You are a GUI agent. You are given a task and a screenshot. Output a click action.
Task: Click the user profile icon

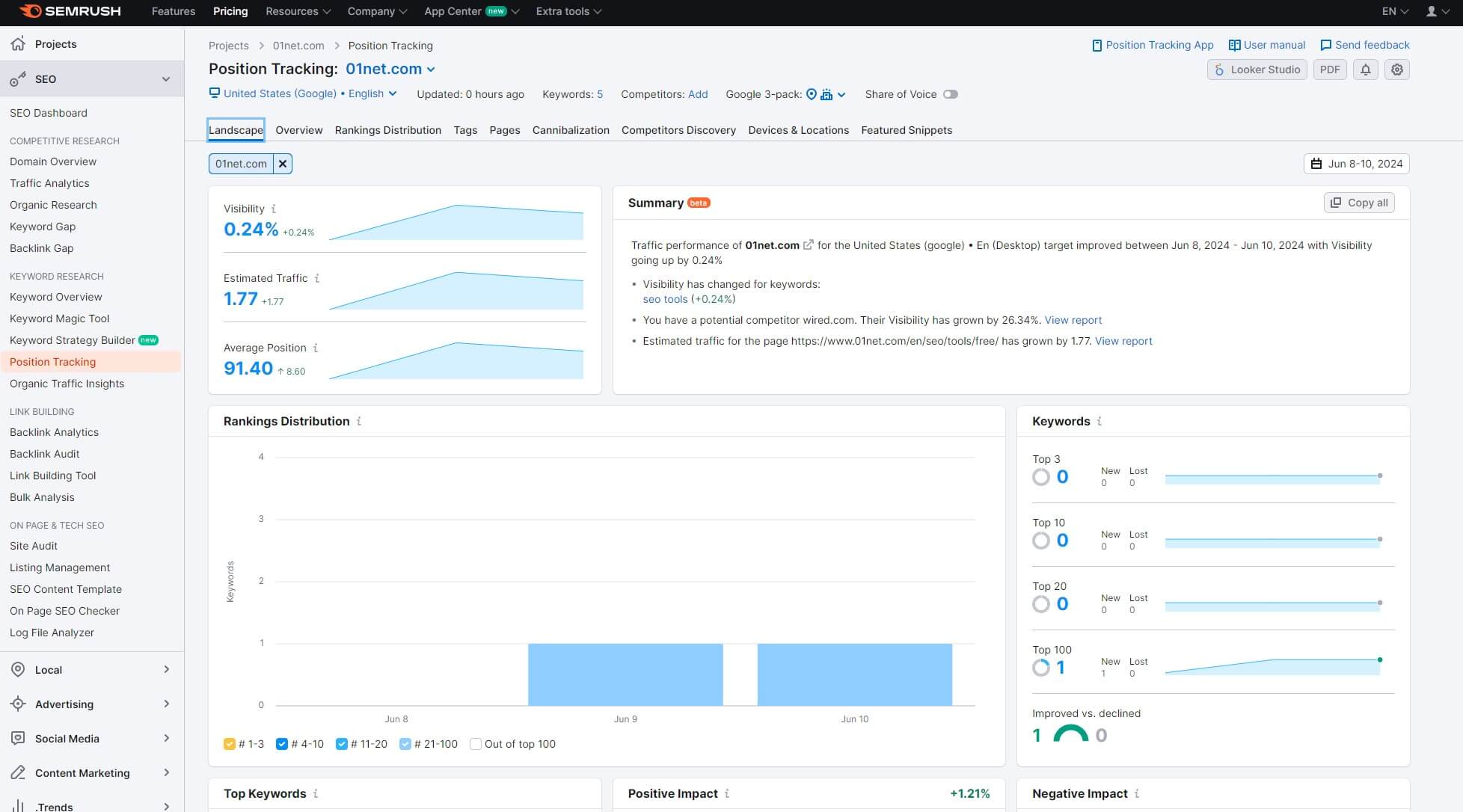point(1431,11)
